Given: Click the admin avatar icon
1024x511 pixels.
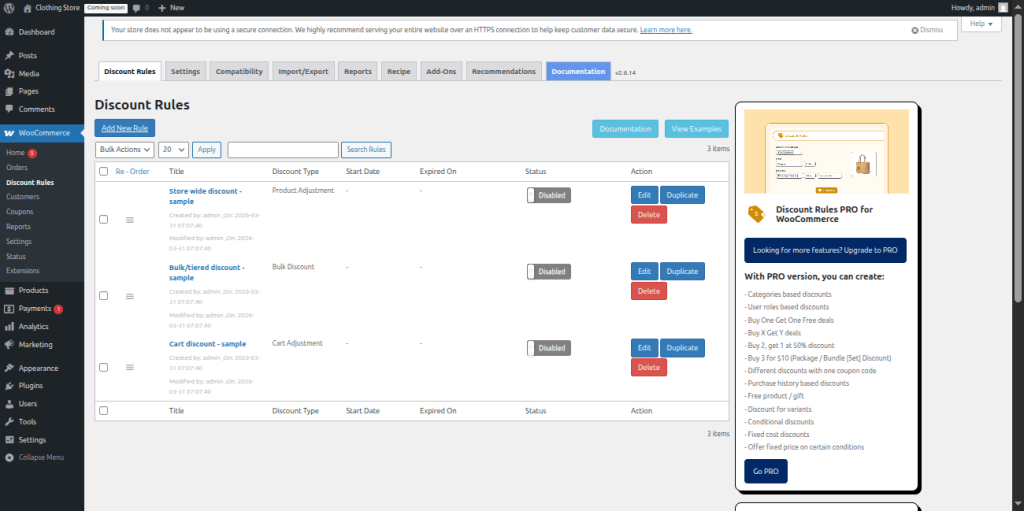Looking at the screenshot, I should [1002, 8].
